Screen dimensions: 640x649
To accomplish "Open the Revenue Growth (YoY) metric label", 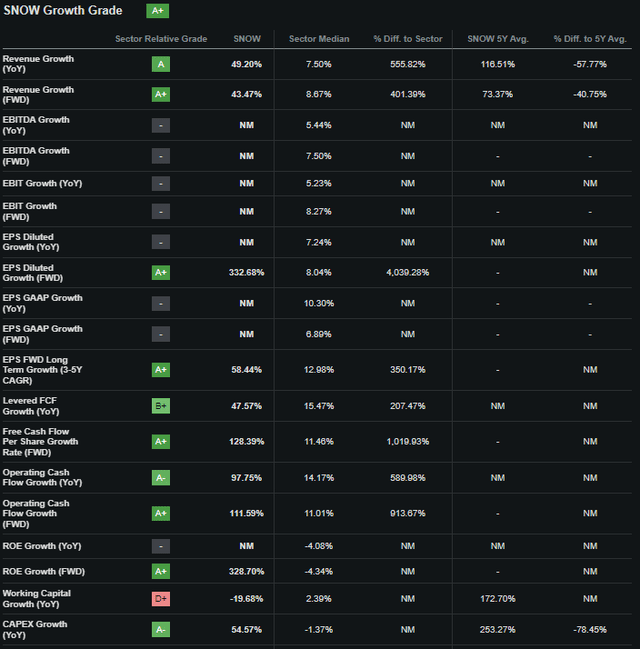I will (38, 64).
